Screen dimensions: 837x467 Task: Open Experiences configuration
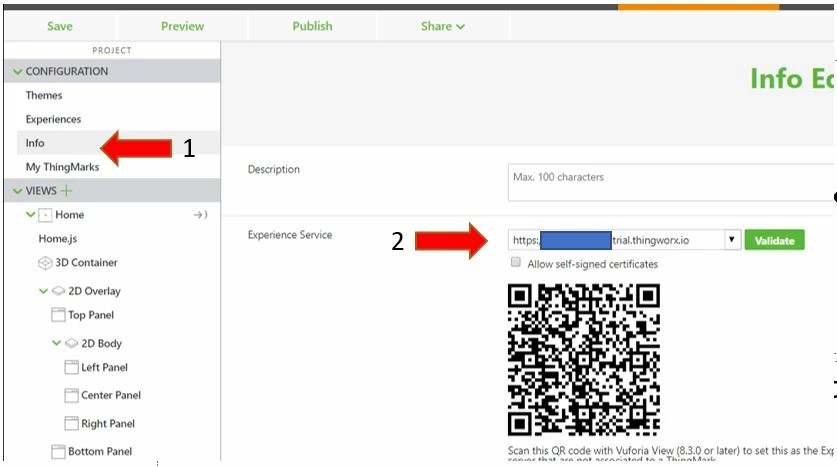[53, 119]
